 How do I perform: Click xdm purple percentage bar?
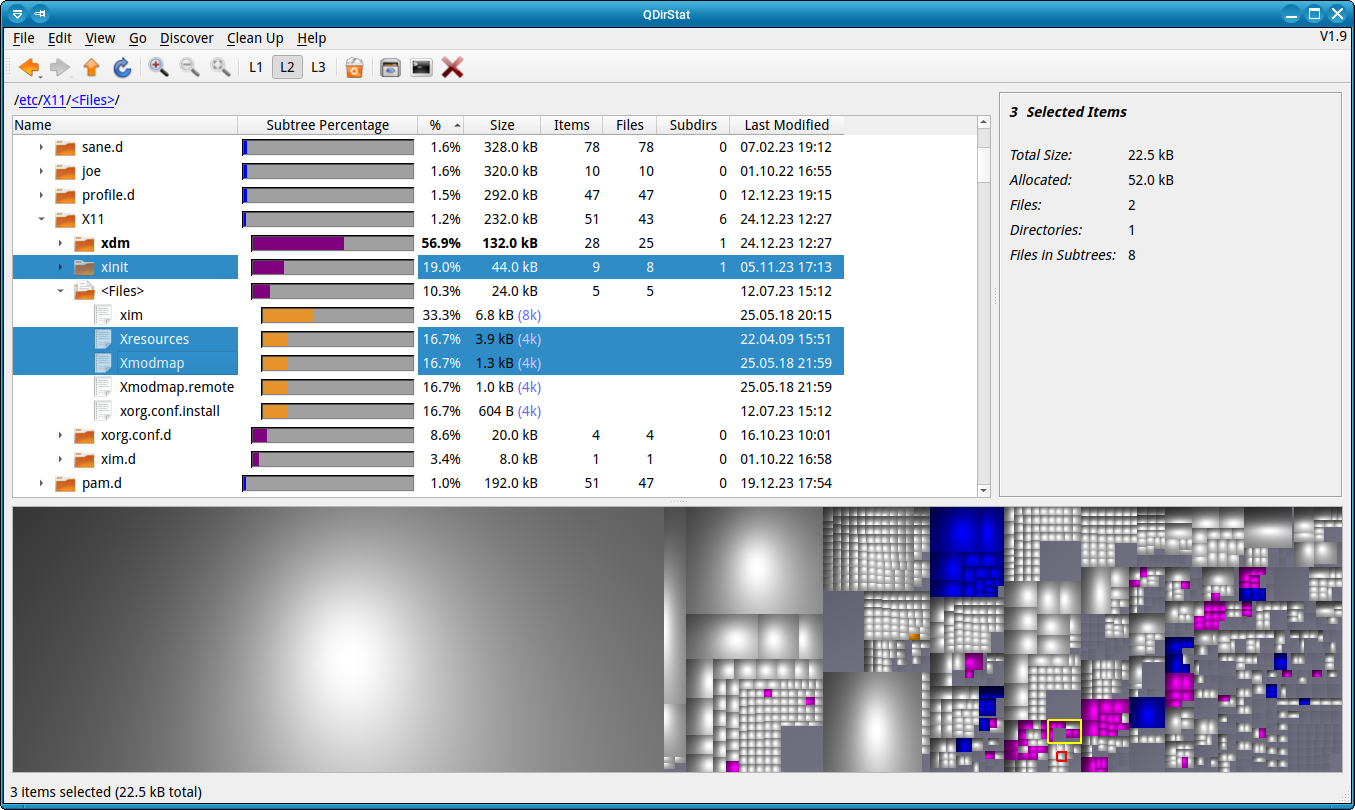(298, 243)
